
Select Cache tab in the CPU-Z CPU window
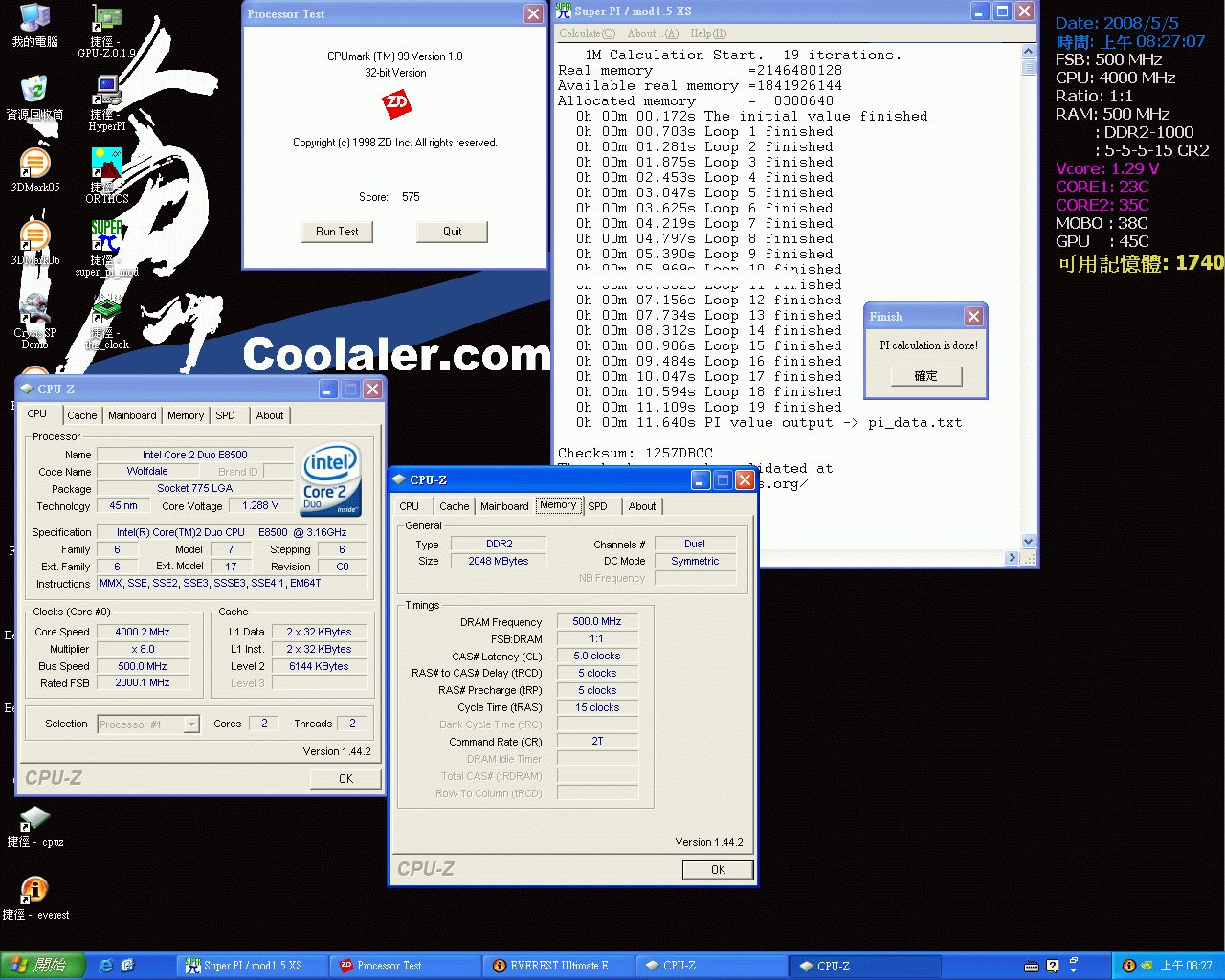click(82, 415)
